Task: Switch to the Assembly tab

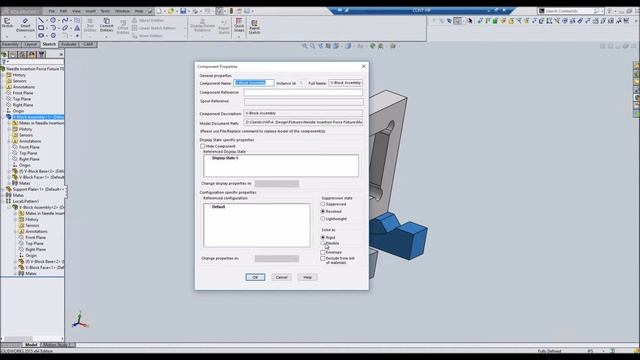Action: coord(10,44)
